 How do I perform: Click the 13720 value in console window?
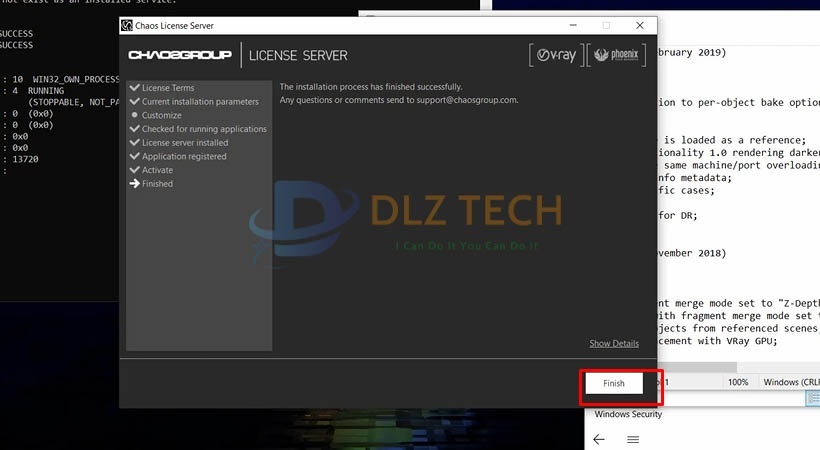click(25, 159)
